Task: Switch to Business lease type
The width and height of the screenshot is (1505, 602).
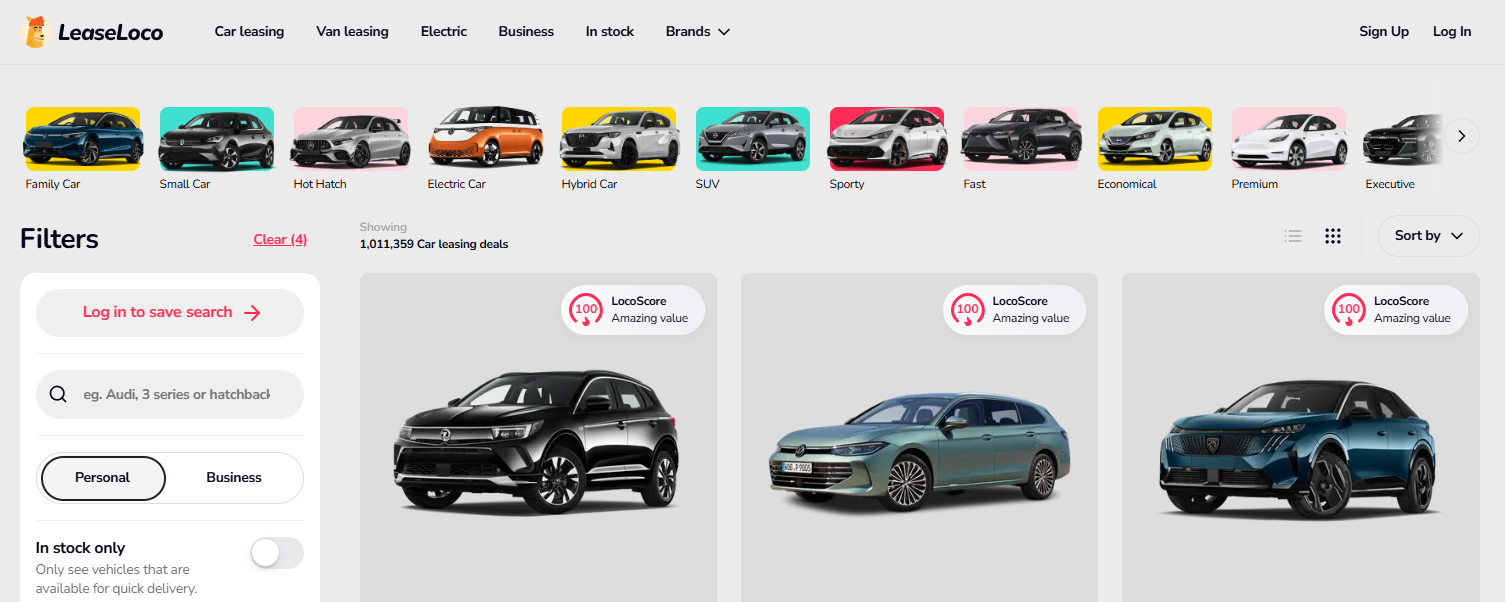Action: click(234, 478)
